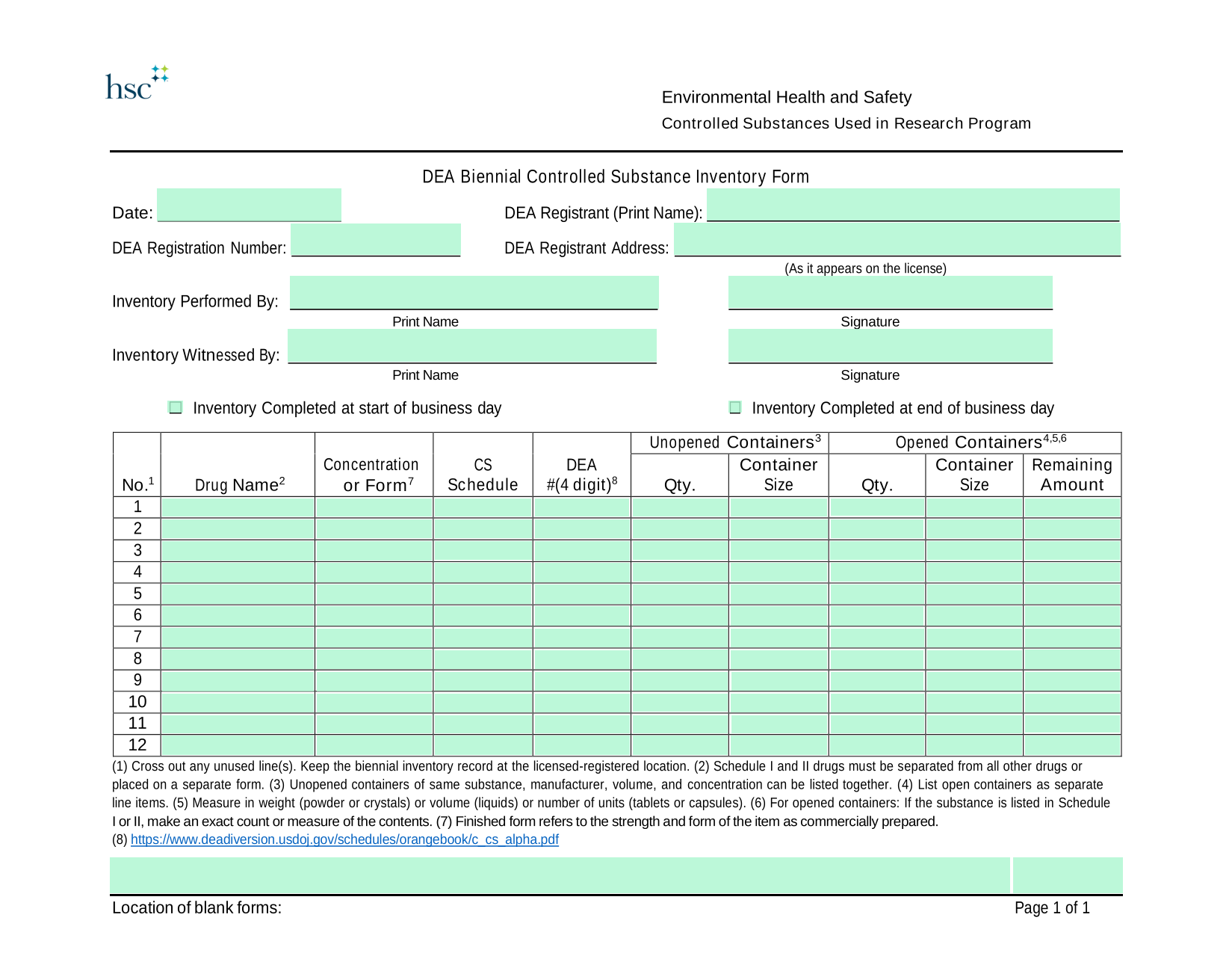This screenshot has height=953, width=1232.
Task: Click the small footer field above Page 1 of 1
Action: tap(1068, 875)
